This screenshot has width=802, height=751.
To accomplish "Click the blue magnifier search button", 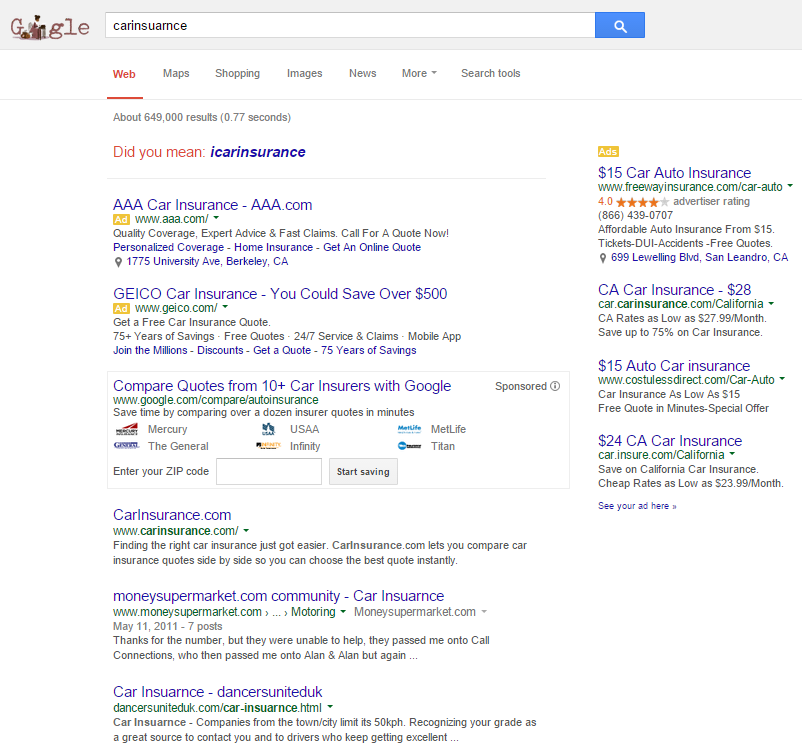I will pyautogui.click(x=620, y=25).
